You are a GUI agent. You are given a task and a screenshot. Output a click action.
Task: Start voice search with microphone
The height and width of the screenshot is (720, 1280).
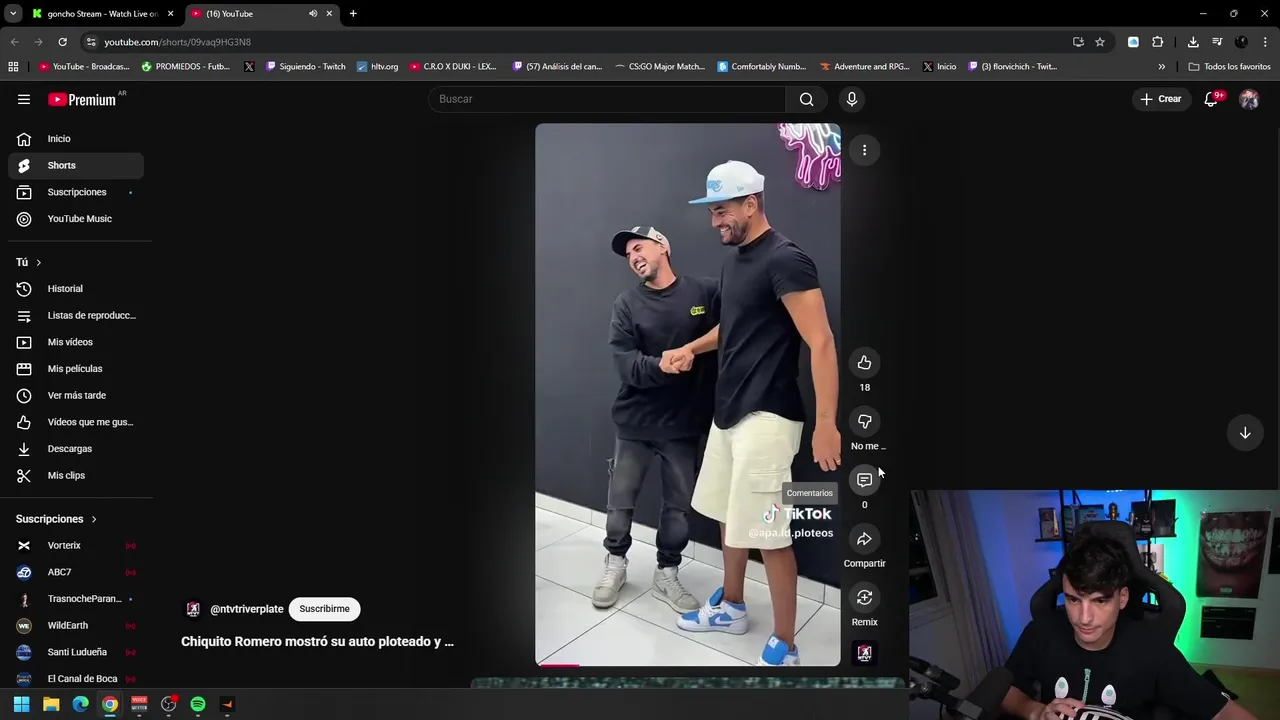coord(852,99)
